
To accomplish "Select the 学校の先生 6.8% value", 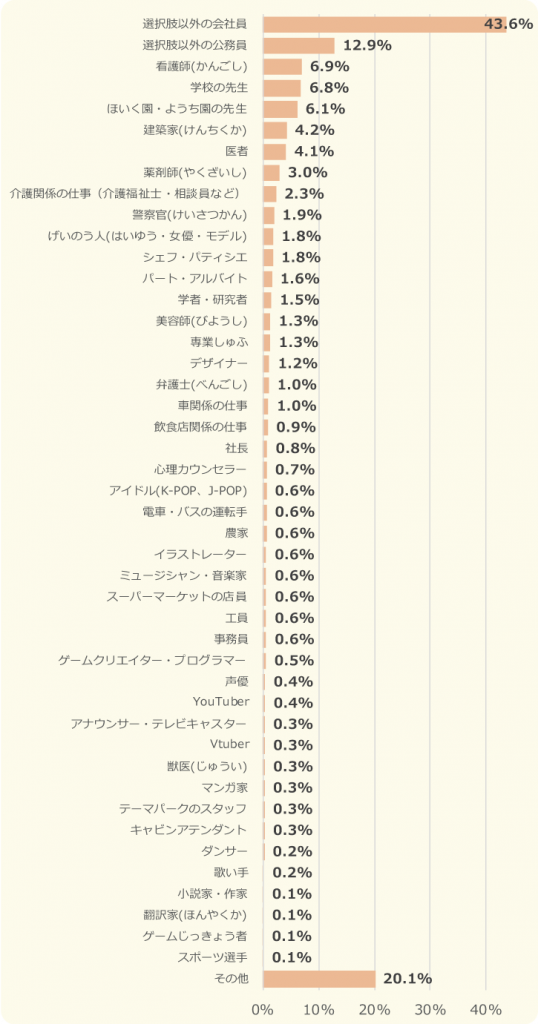I will pyautogui.click(x=330, y=88).
